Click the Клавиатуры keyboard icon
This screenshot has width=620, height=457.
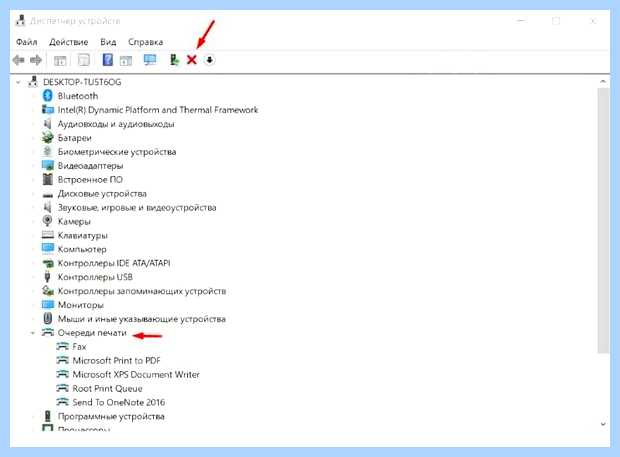pos(47,235)
